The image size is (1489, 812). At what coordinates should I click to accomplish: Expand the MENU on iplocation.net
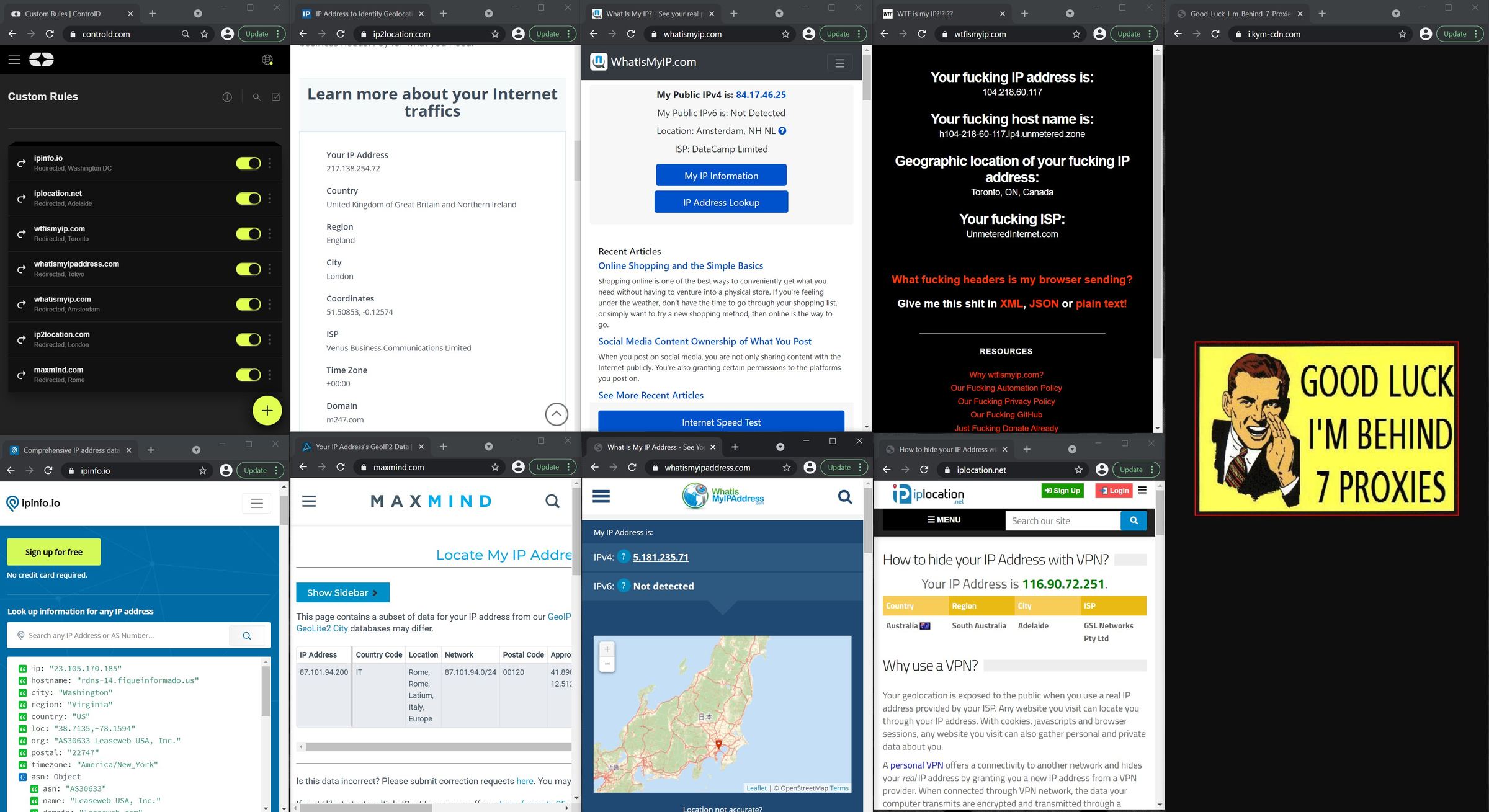pyautogui.click(x=944, y=519)
